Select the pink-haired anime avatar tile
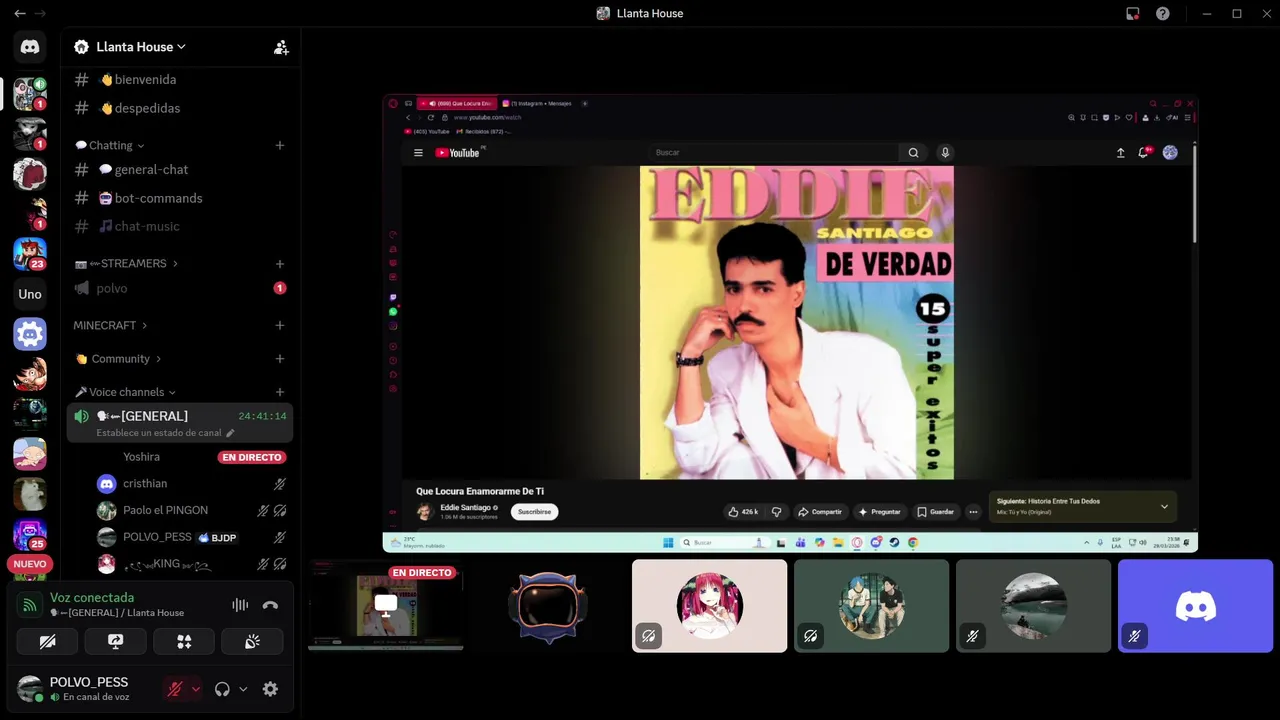The height and width of the screenshot is (720, 1280). tap(710, 606)
